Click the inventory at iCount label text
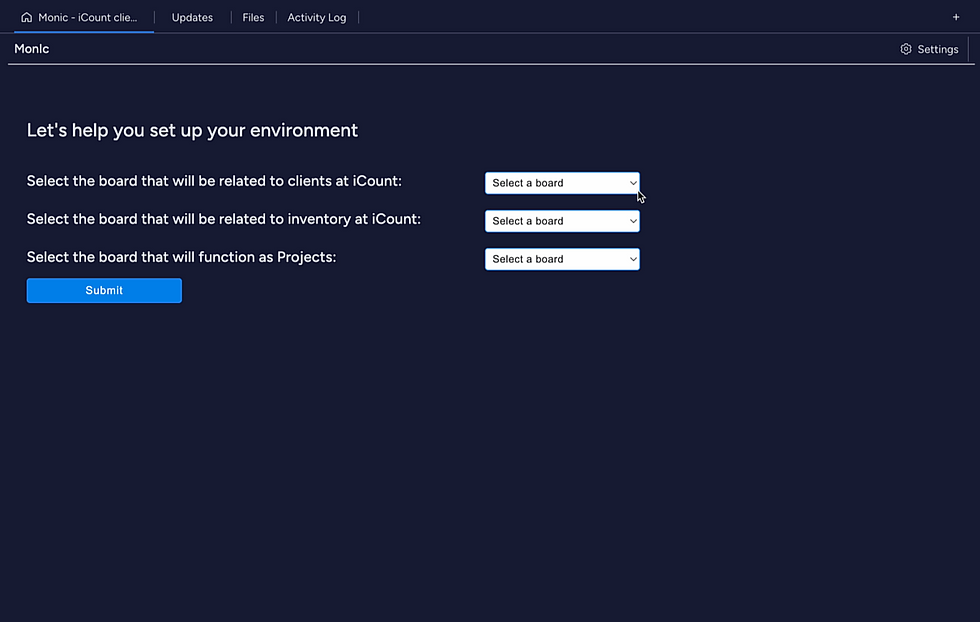 coord(224,219)
